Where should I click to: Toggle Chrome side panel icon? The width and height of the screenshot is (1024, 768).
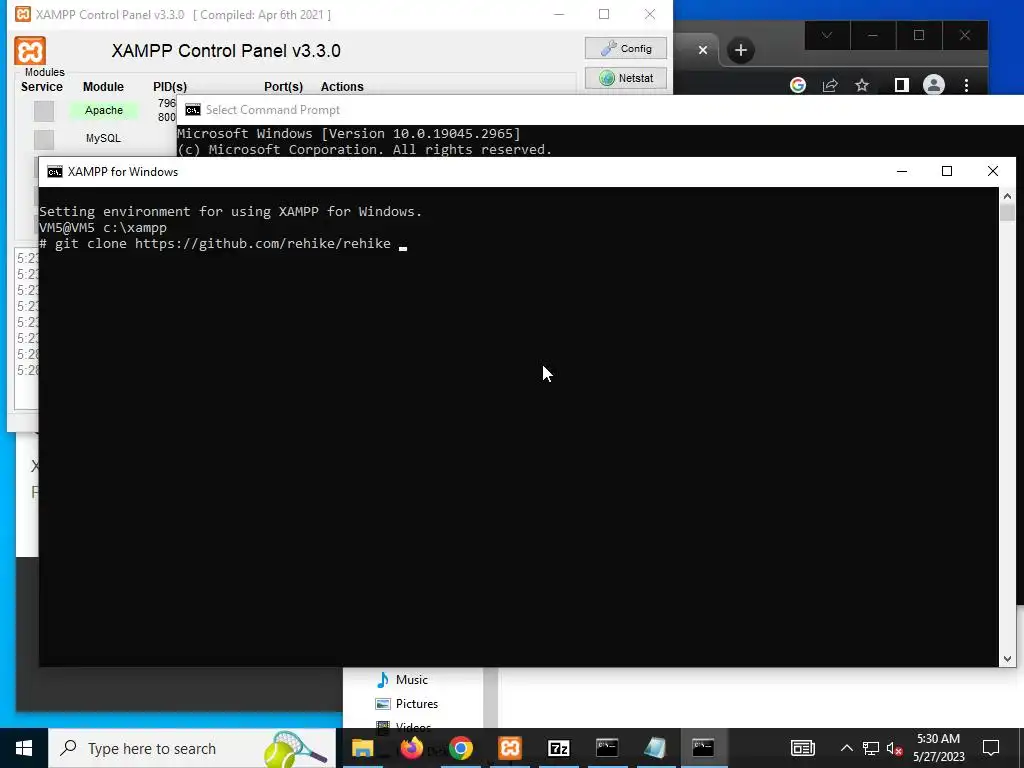901,85
